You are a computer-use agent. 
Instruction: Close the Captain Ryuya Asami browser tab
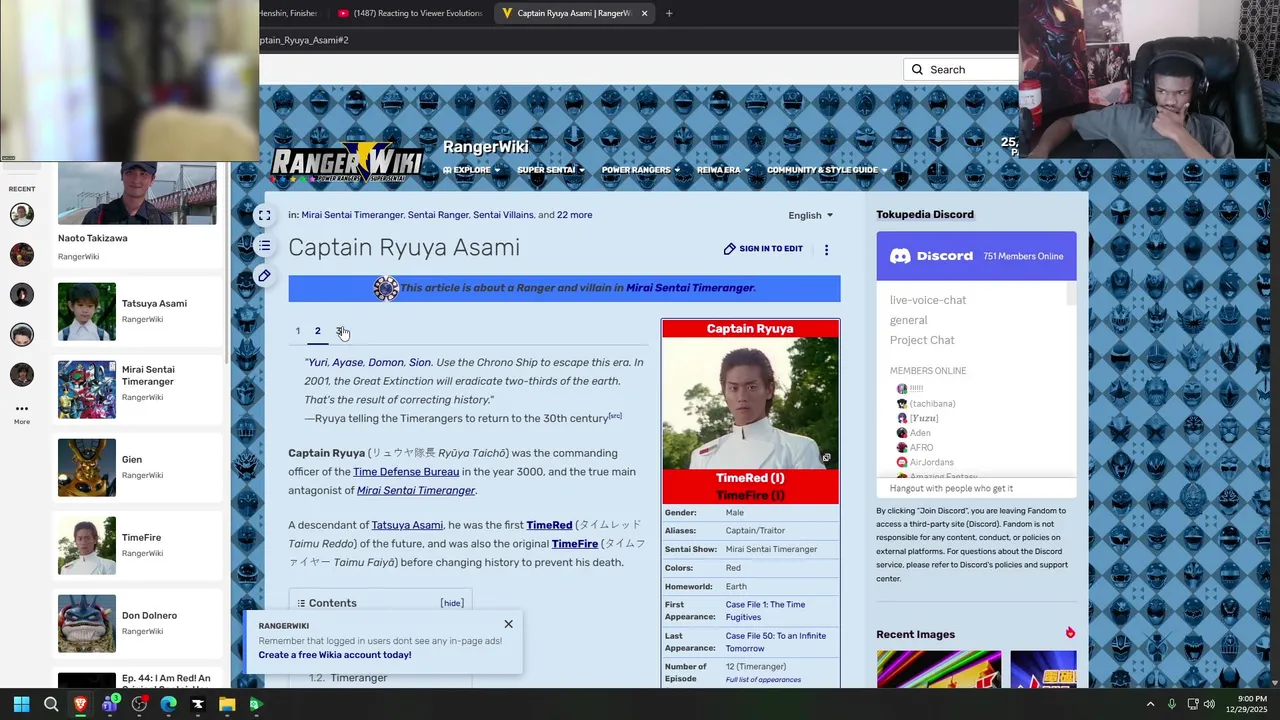click(644, 13)
